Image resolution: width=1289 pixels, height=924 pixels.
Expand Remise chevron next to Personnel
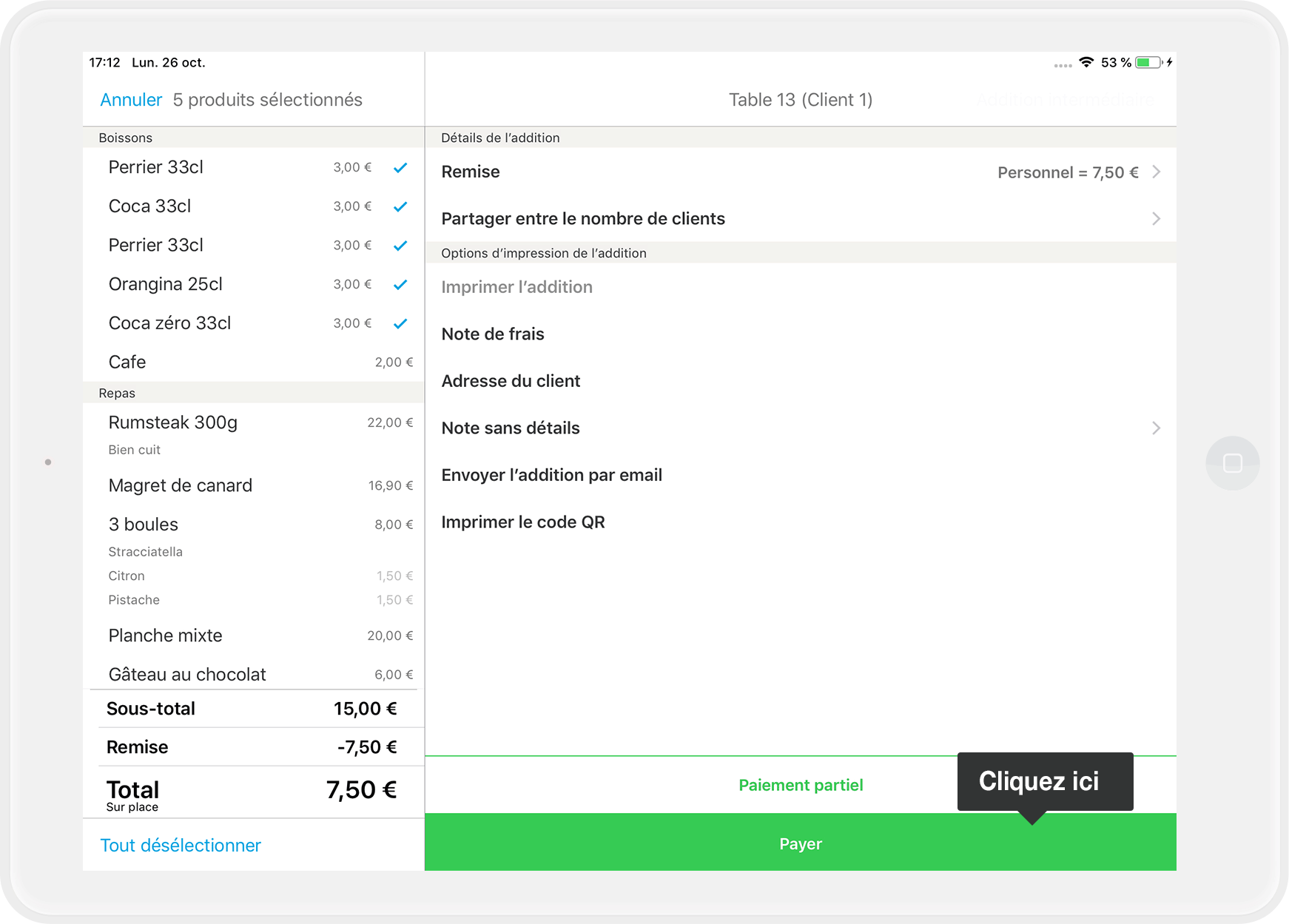(1157, 172)
